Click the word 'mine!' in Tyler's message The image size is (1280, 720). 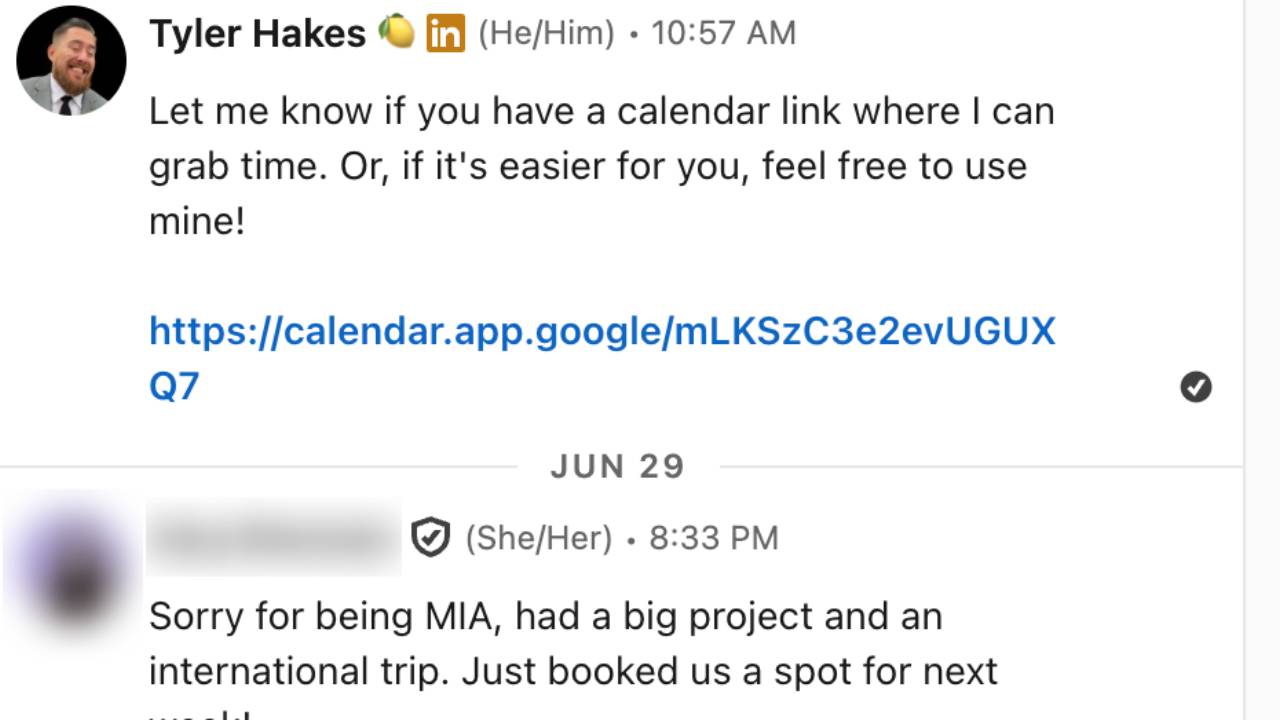[x=197, y=221]
